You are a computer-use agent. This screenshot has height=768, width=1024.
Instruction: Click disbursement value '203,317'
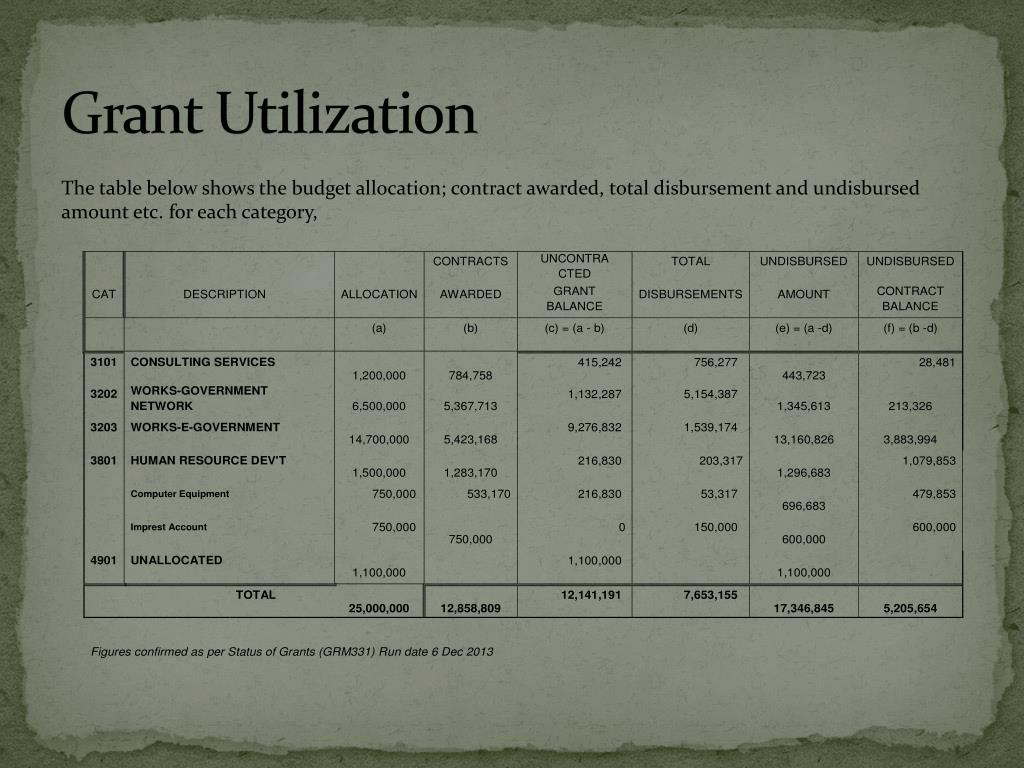coord(720,461)
